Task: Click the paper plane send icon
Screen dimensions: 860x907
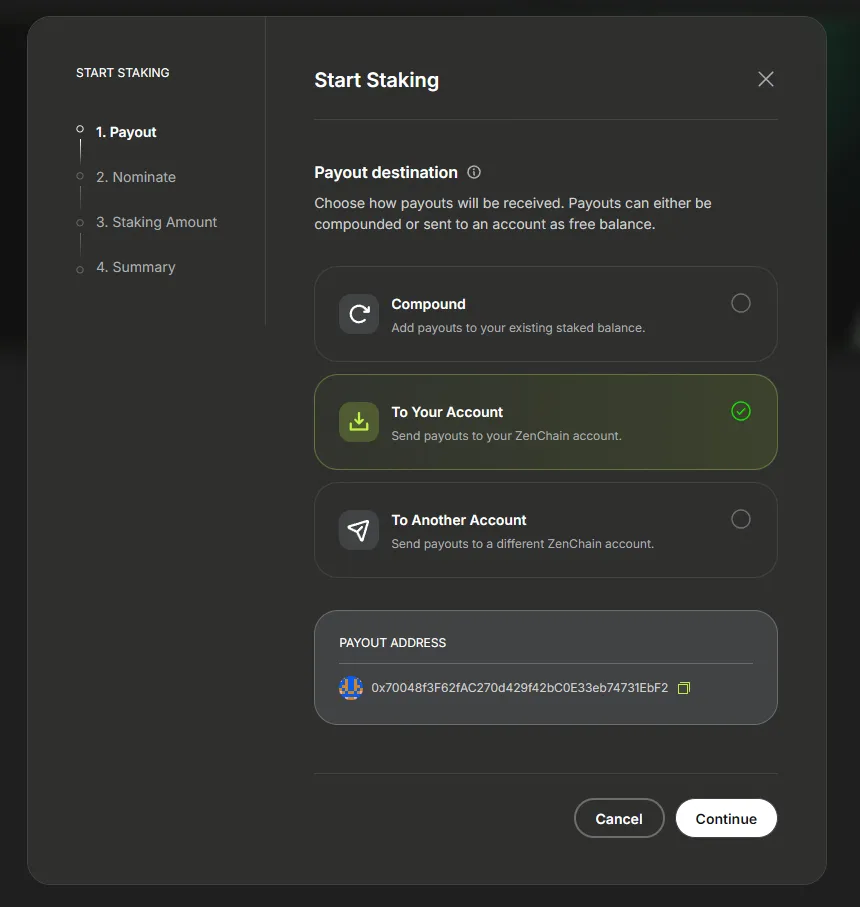Action: point(359,530)
